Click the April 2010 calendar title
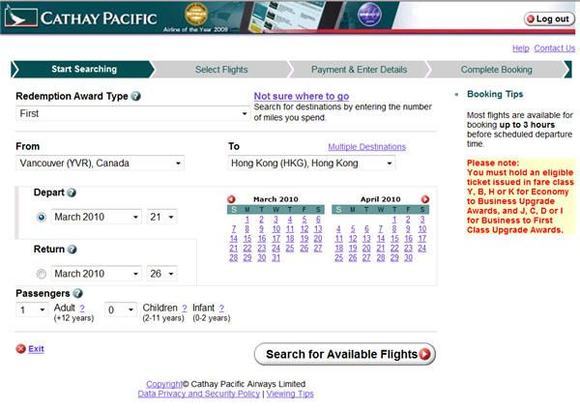The height and width of the screenshot is (415, 580). coord(380,199)
